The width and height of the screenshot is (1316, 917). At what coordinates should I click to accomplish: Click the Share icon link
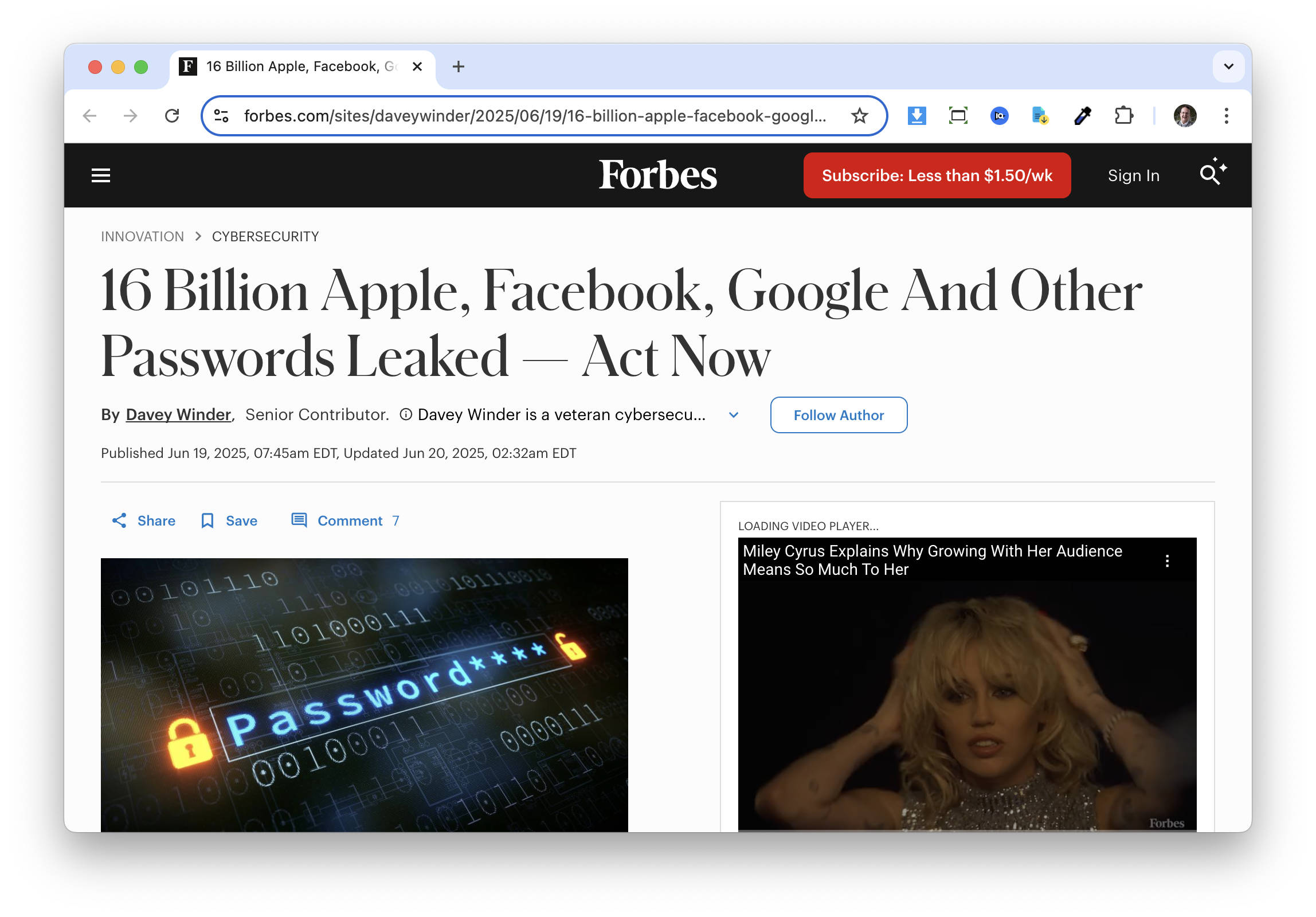point(119,520)
